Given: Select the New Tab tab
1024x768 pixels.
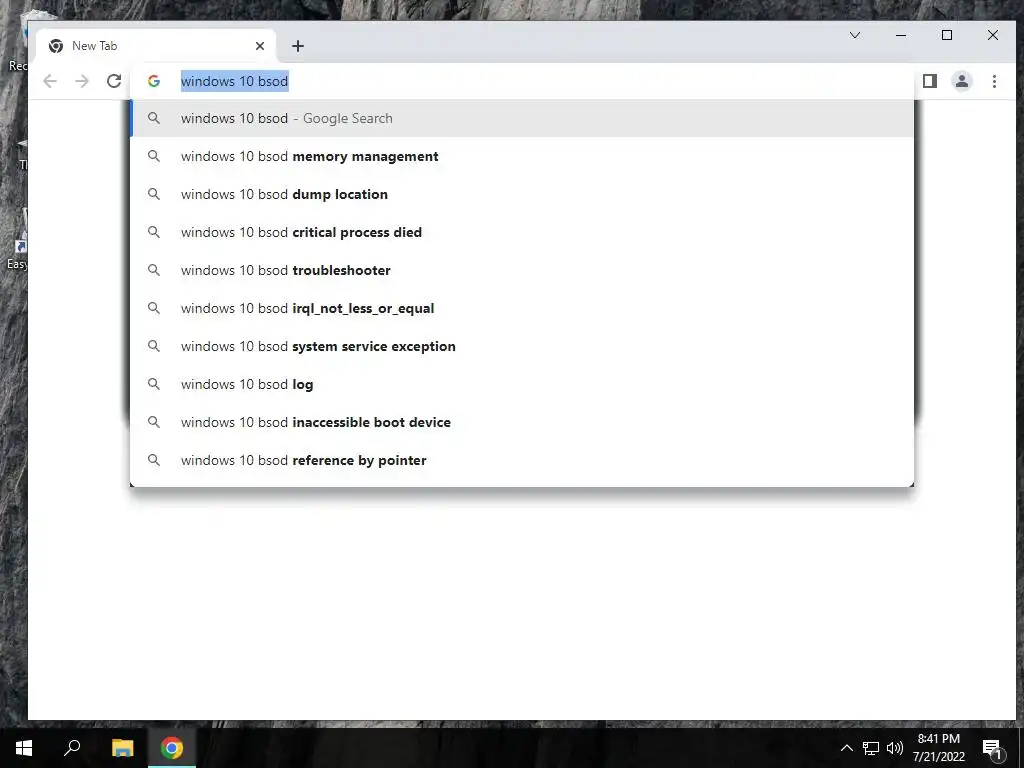Looking at the screenshot, I should pos(157,46).
